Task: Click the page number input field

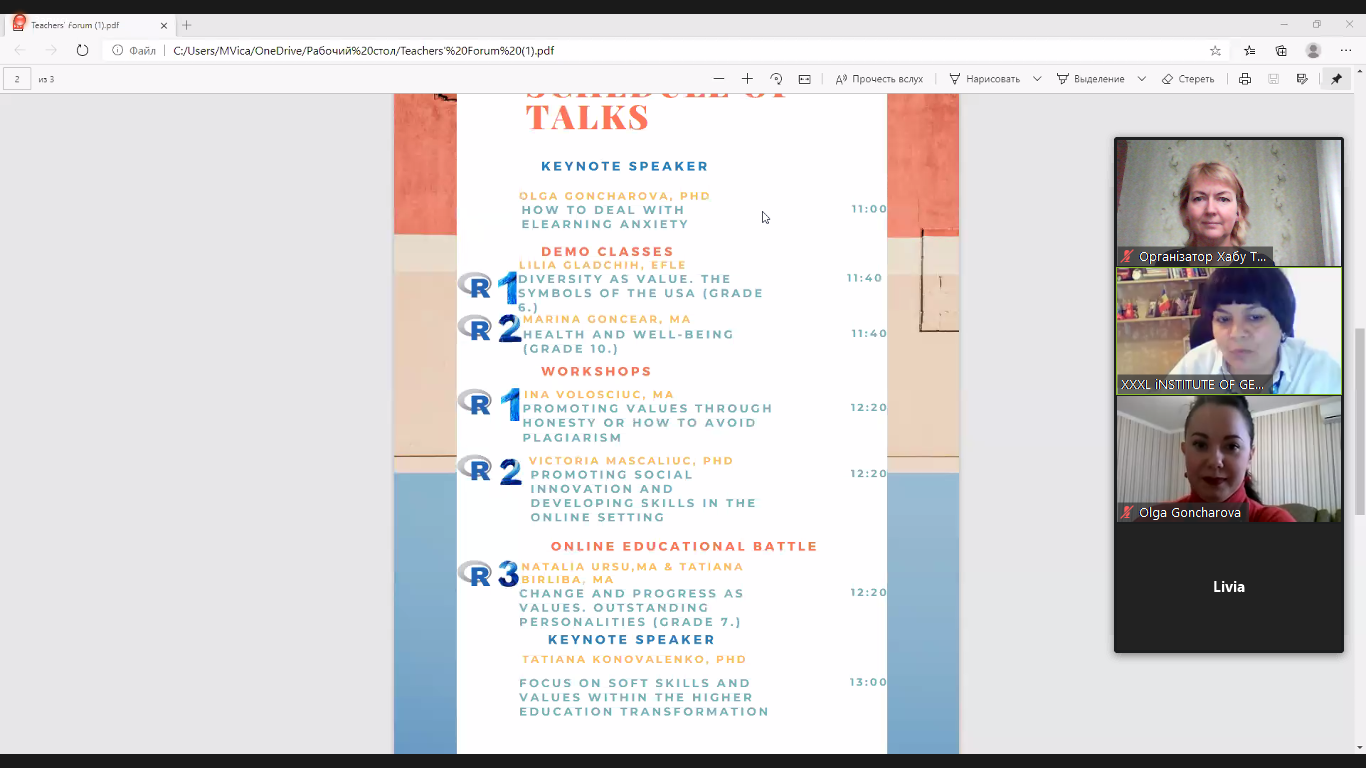Action: click(17, 79)
